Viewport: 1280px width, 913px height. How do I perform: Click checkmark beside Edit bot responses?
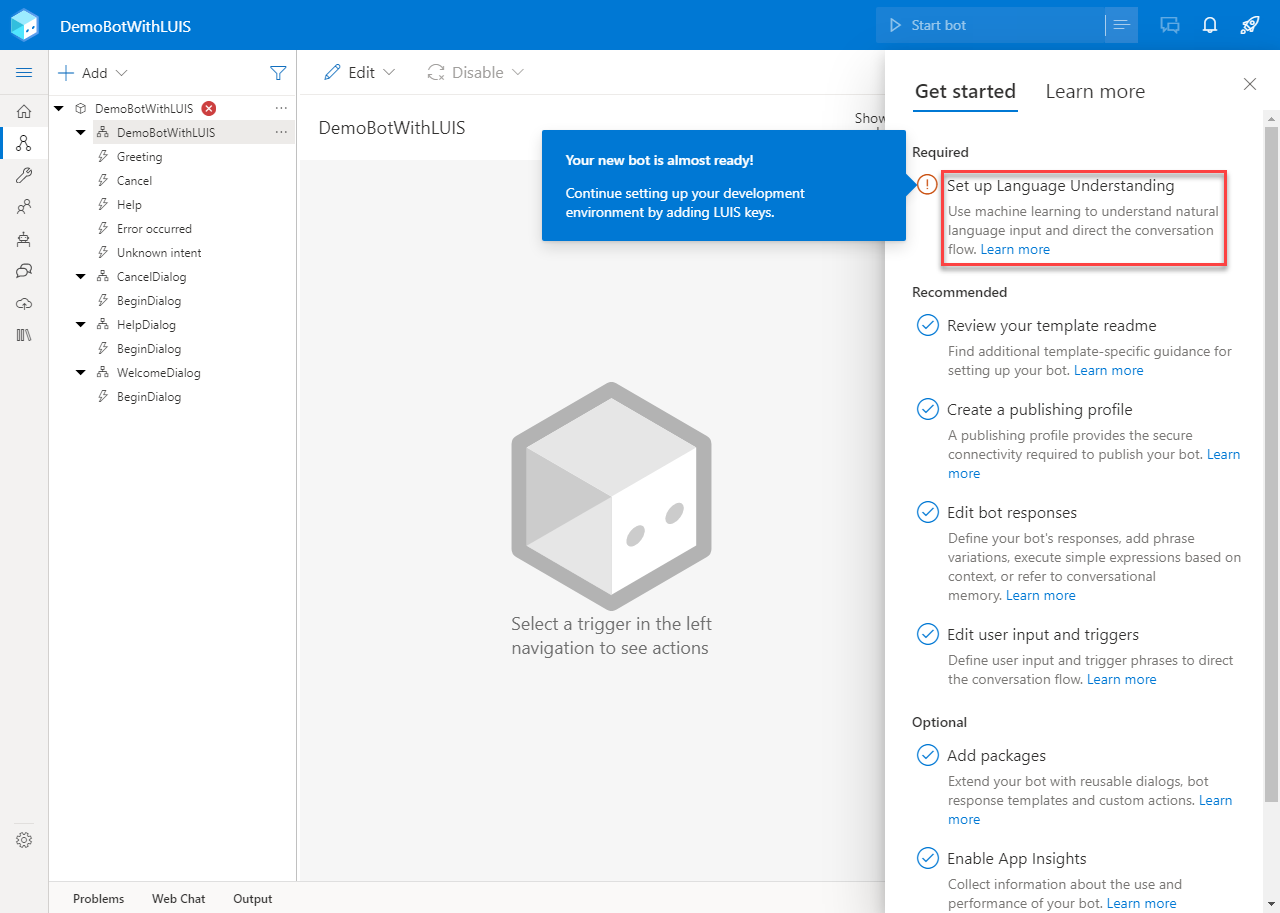(928, 512)
